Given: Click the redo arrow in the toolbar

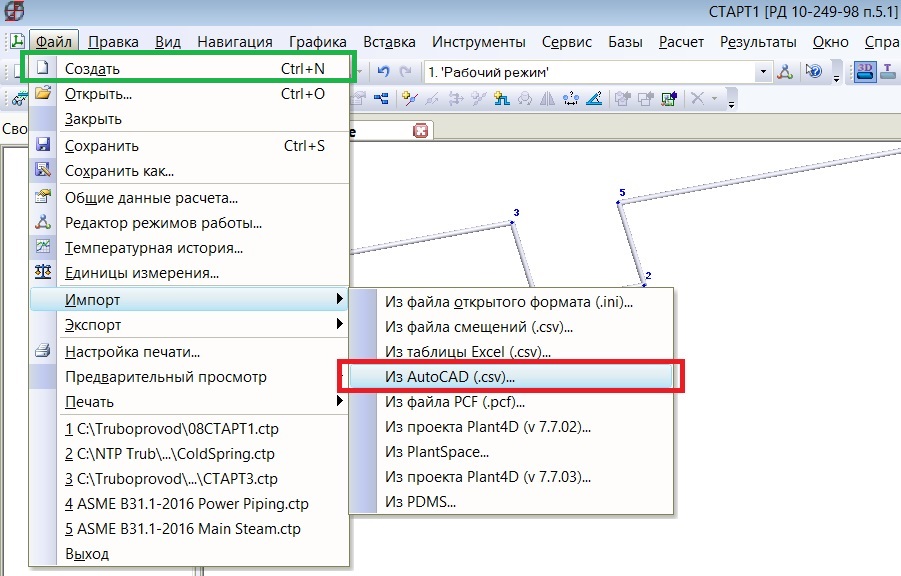Looking at the screenshot, I should (405, 72).
